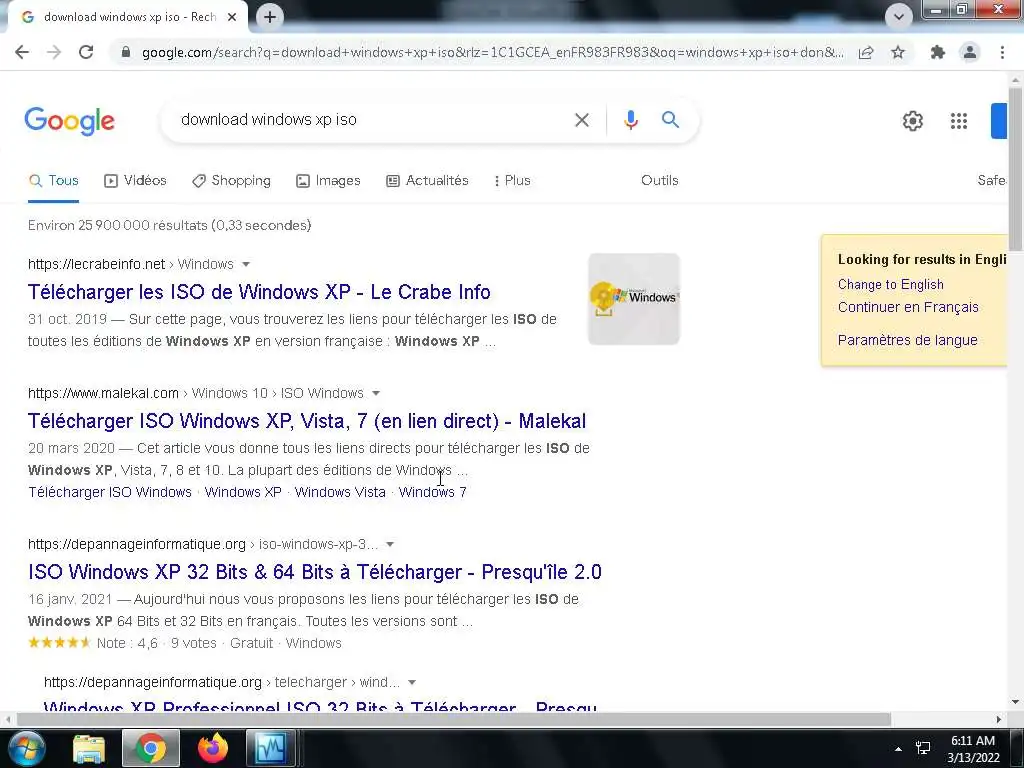Image resolution: width=1024 pixels, height=768 pixels.
Task: Click the Chrome taskbar icon
Action: point(151,748)
